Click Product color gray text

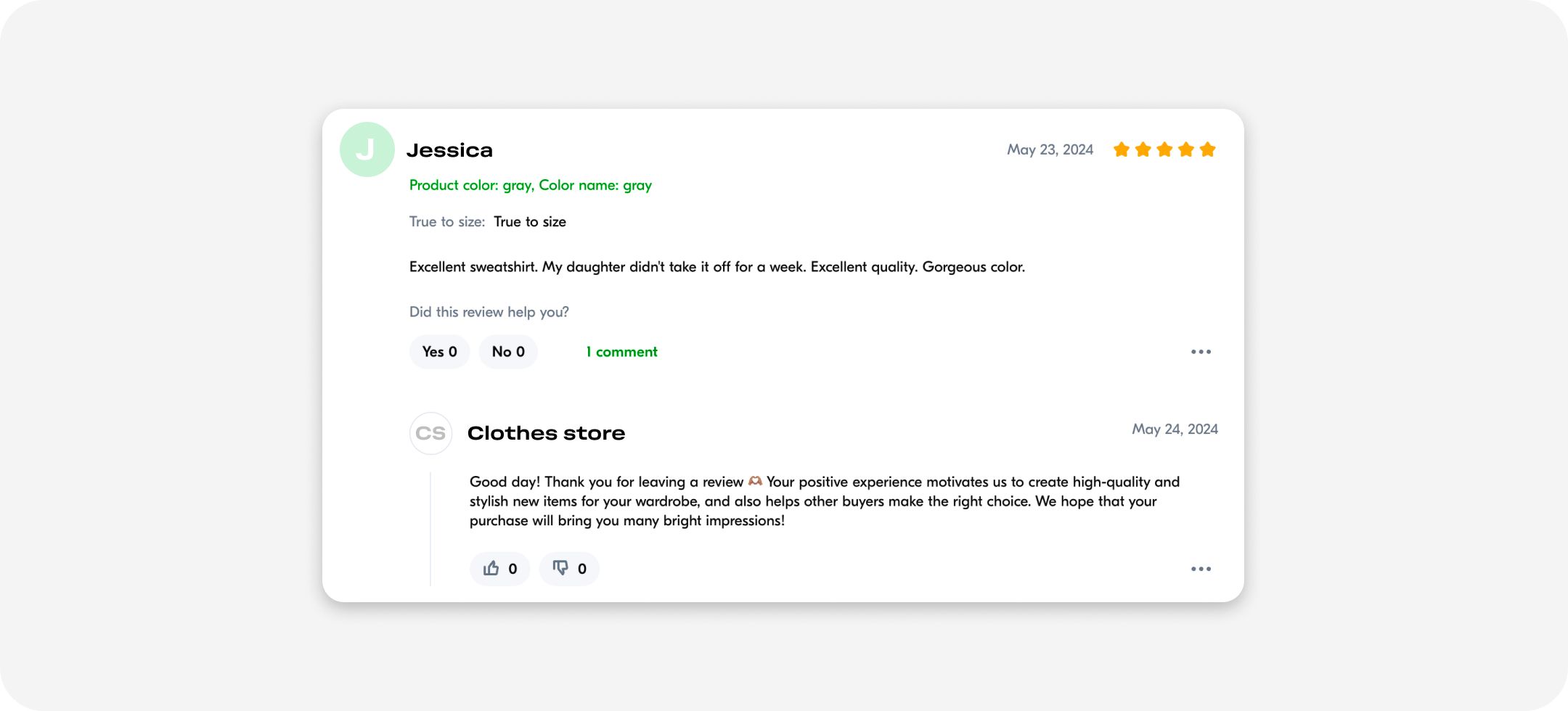coord(531,185)
